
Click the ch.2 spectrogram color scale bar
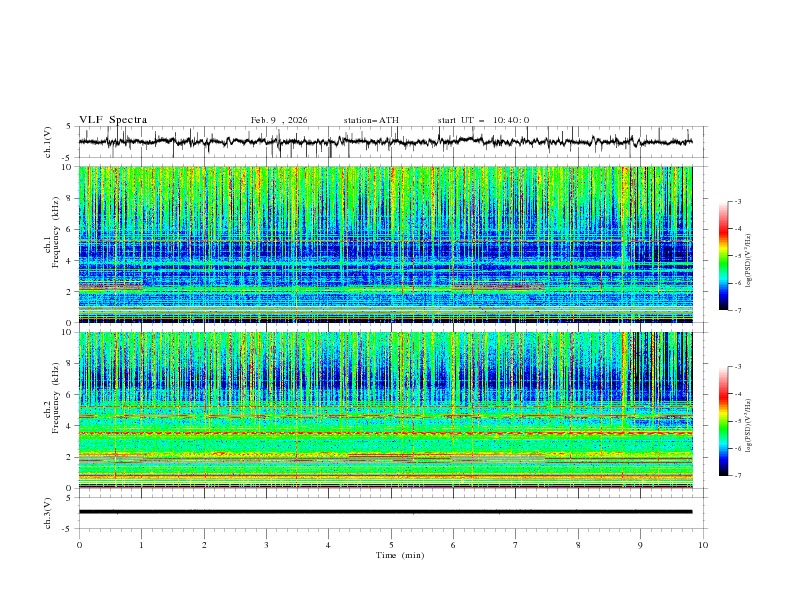tap(723, 421)
